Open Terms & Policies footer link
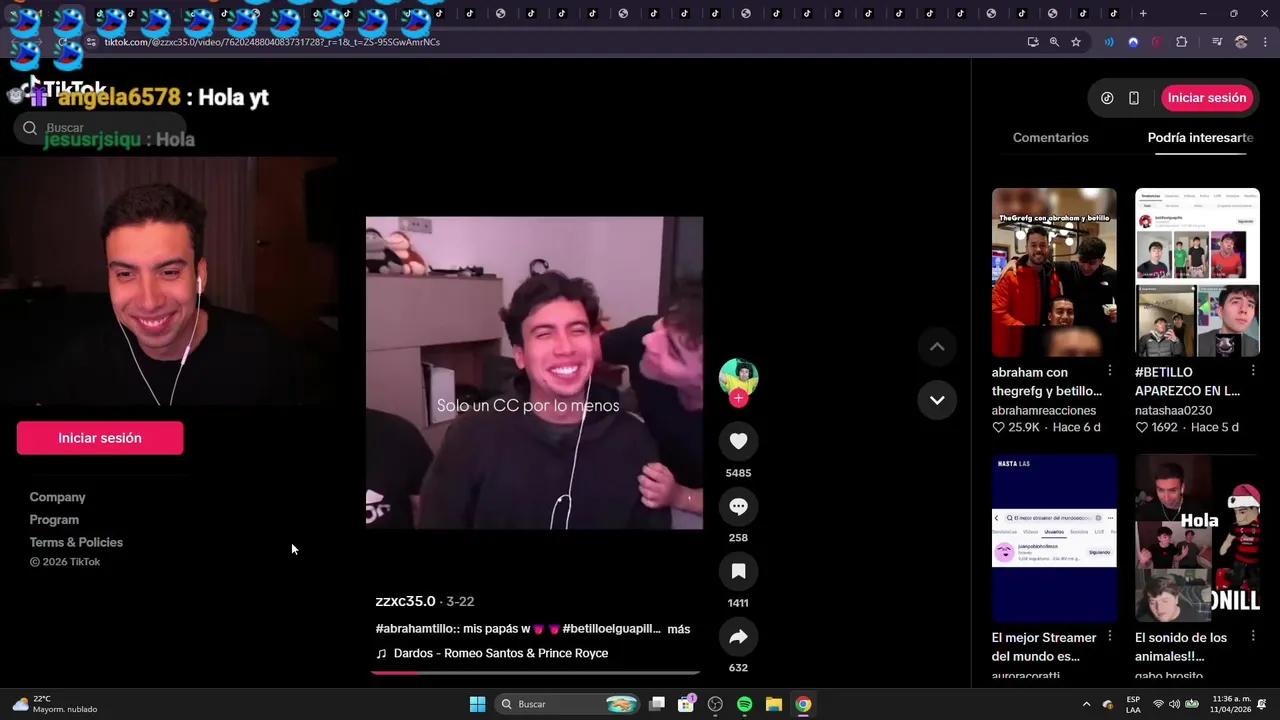This screenshot has height=720, width=1280. tap(76, 542)
